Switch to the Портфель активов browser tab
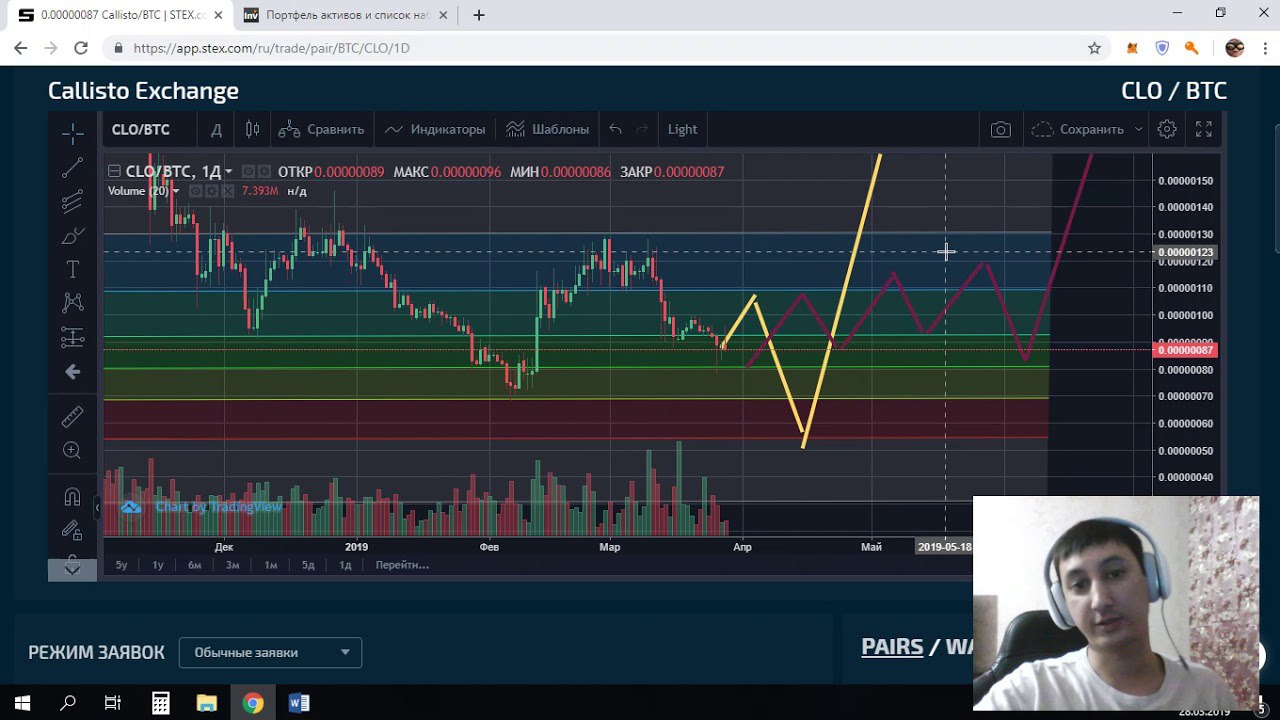The image size is (1280, 720). click(x=345, y=15)
